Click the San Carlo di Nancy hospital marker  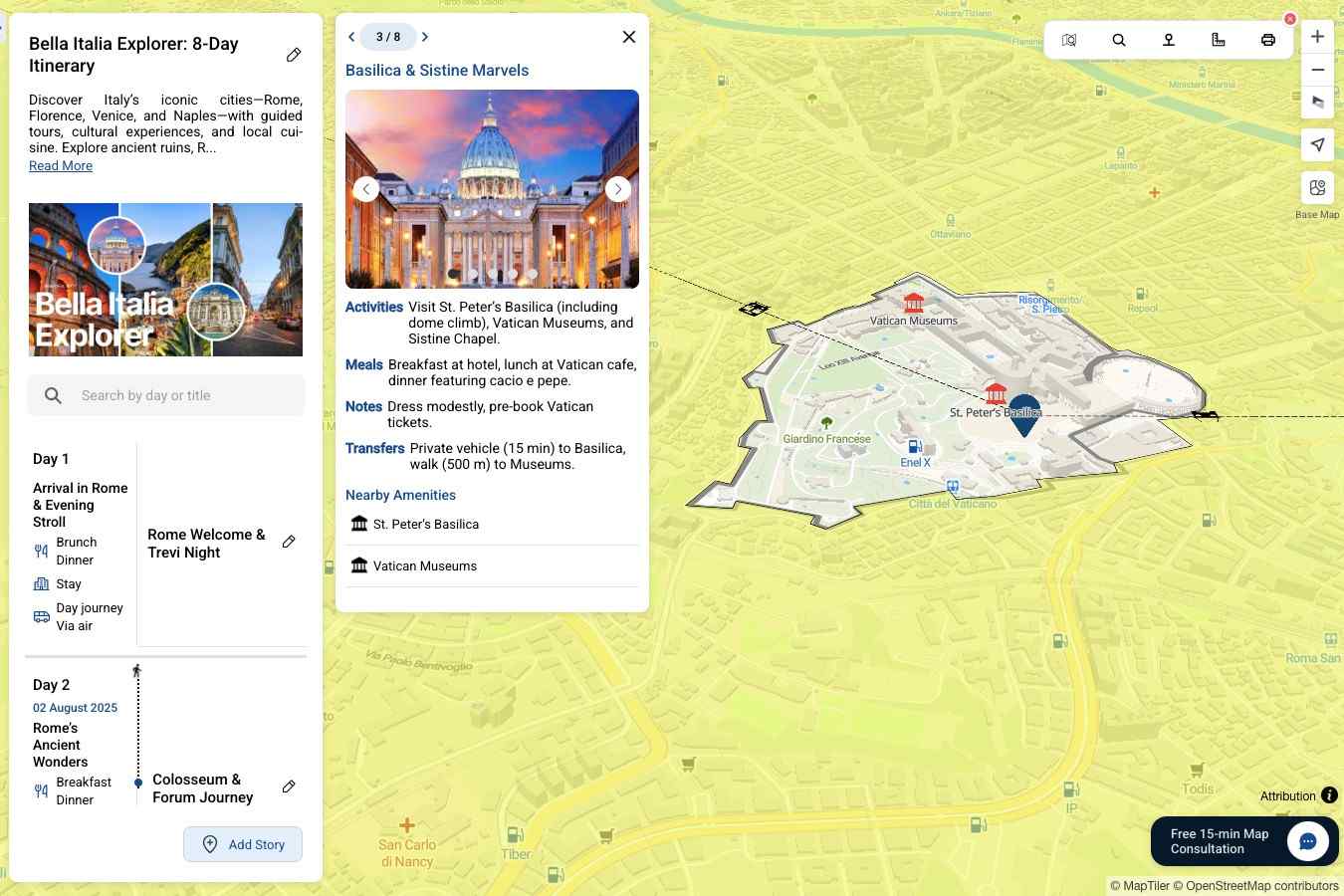(407, 825)
